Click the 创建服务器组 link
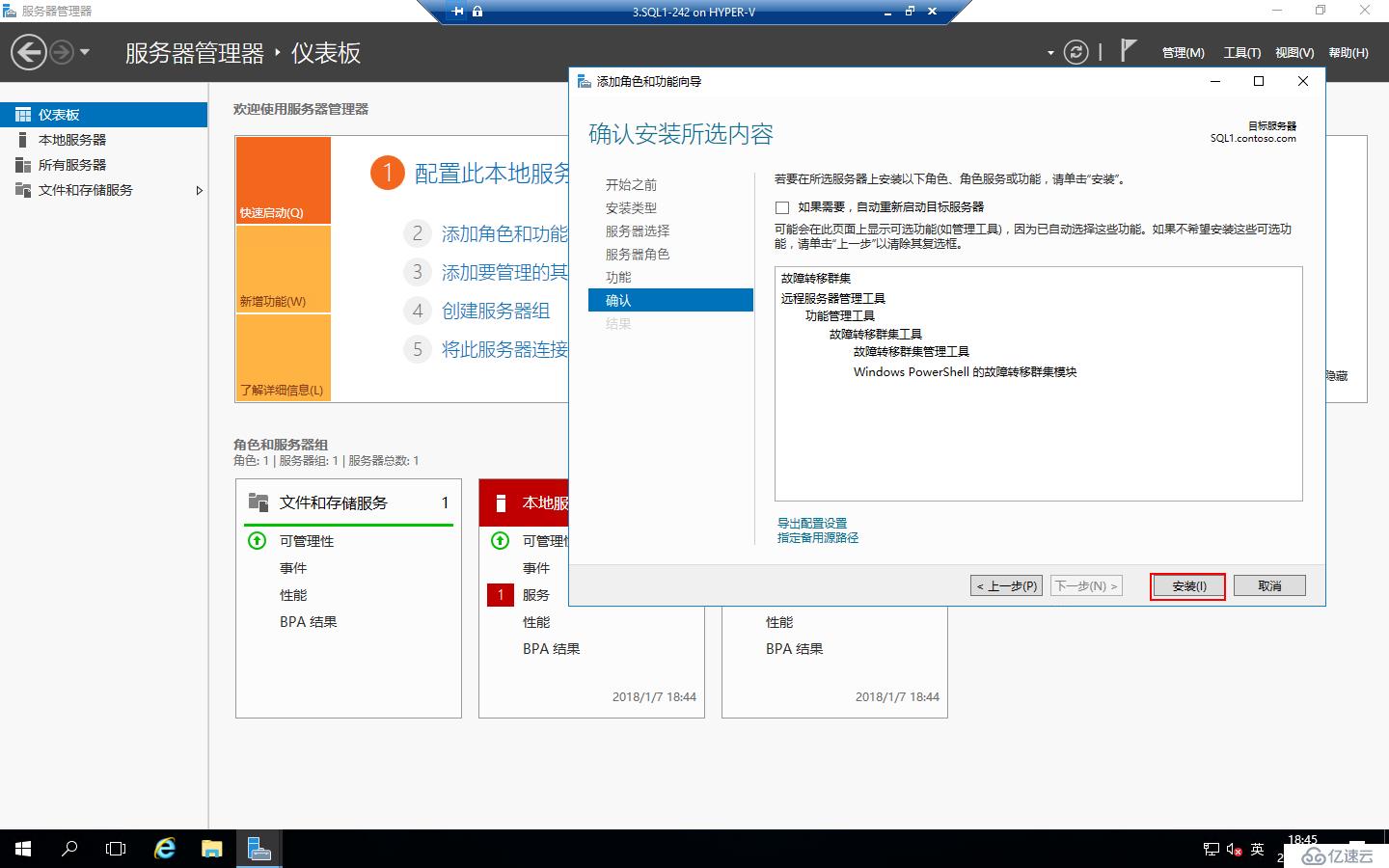The height and width of the screenshot is (868, 1389). (496, 312)
